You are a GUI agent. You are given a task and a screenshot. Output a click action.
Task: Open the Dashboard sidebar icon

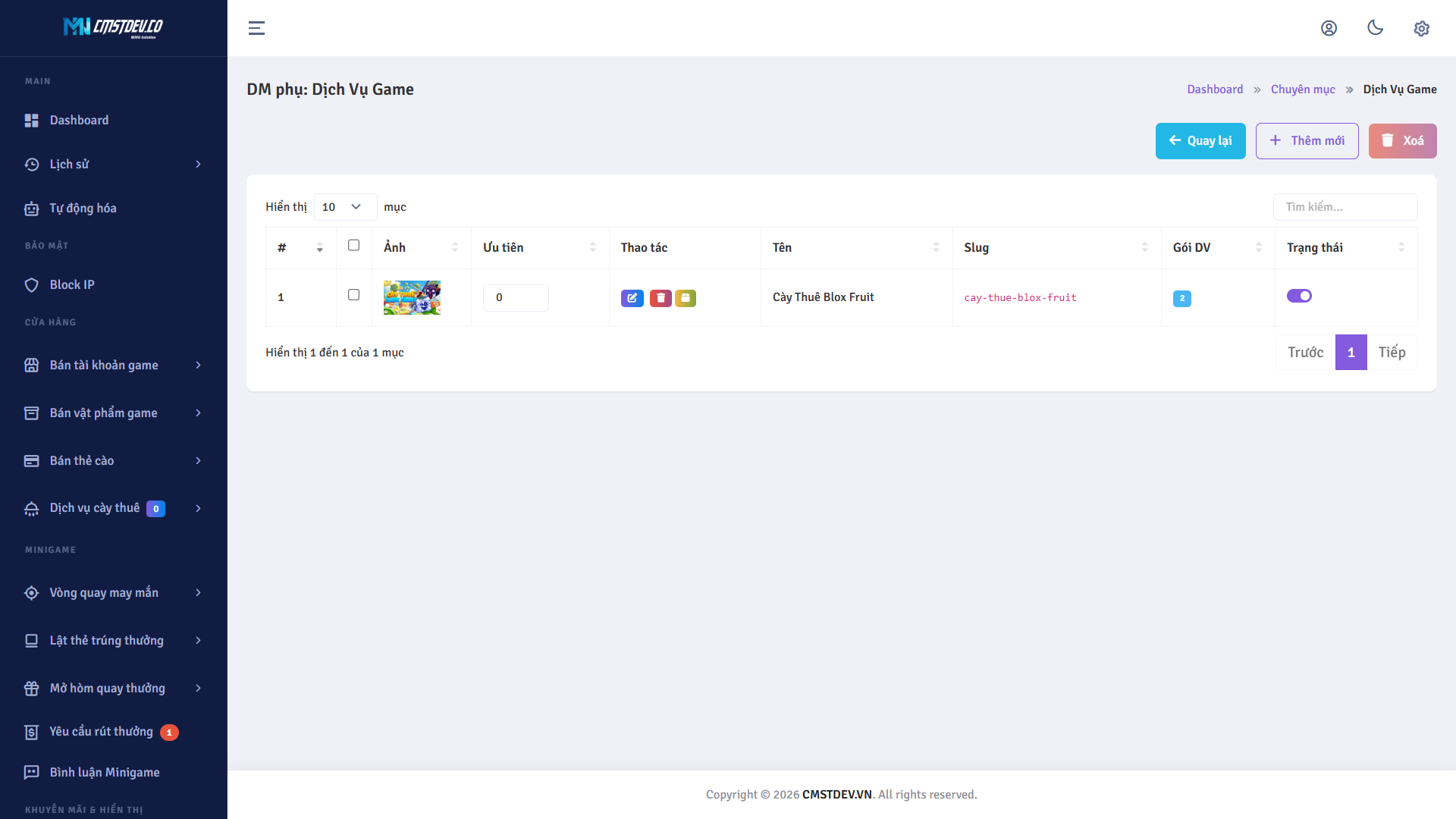pos(31,120)
